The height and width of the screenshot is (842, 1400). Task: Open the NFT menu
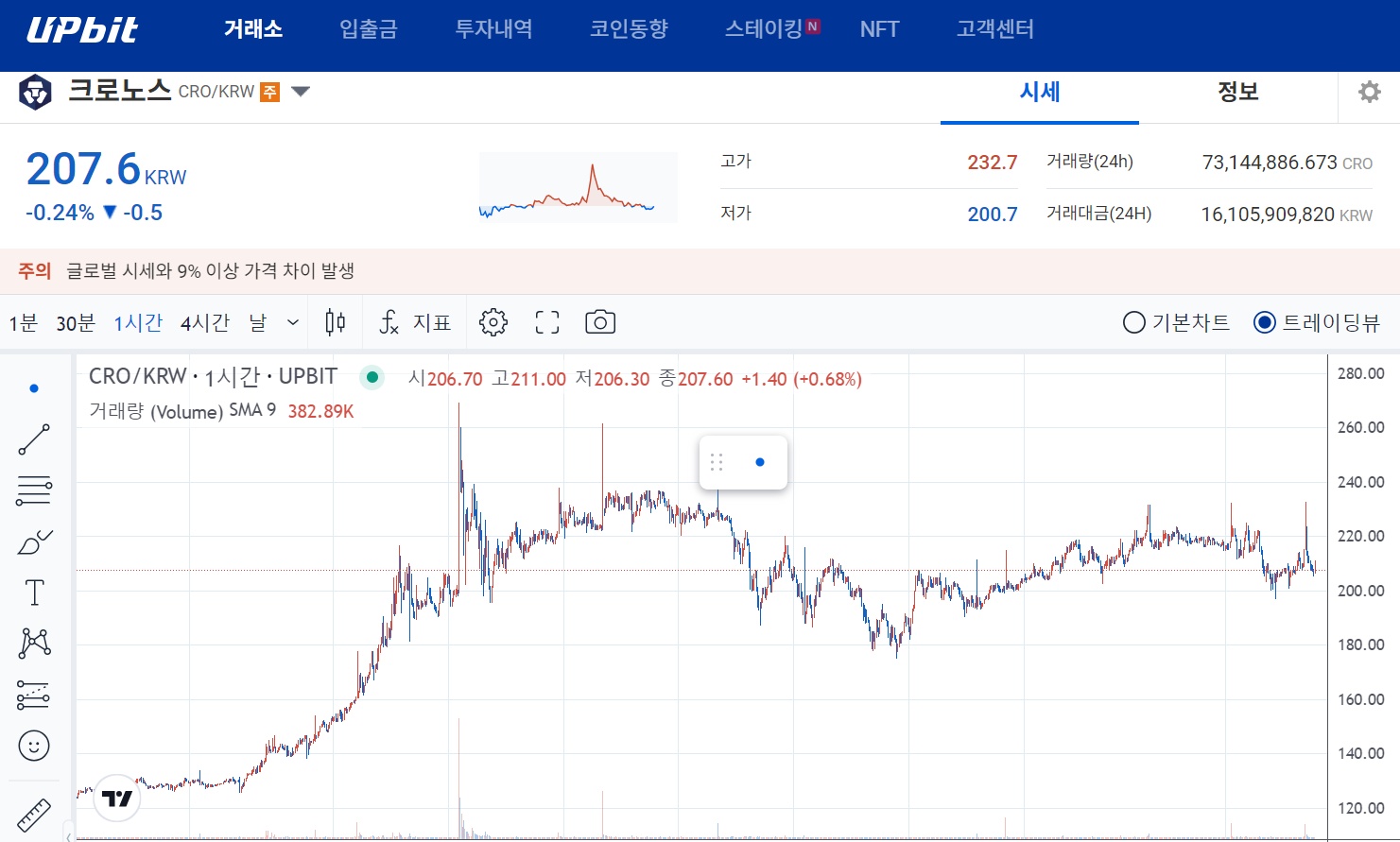pos(879,29)
